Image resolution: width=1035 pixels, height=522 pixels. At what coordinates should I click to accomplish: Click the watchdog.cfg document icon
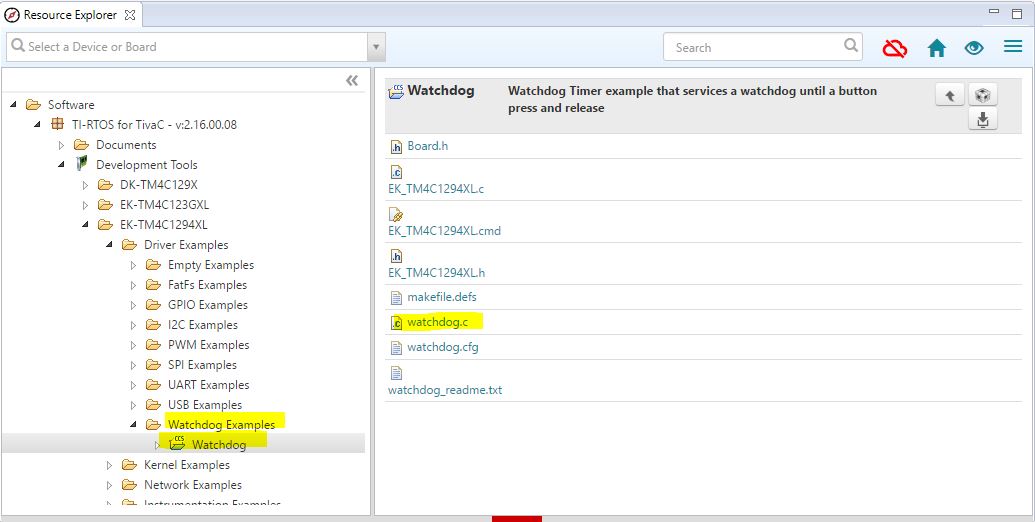tap(396, 347)
